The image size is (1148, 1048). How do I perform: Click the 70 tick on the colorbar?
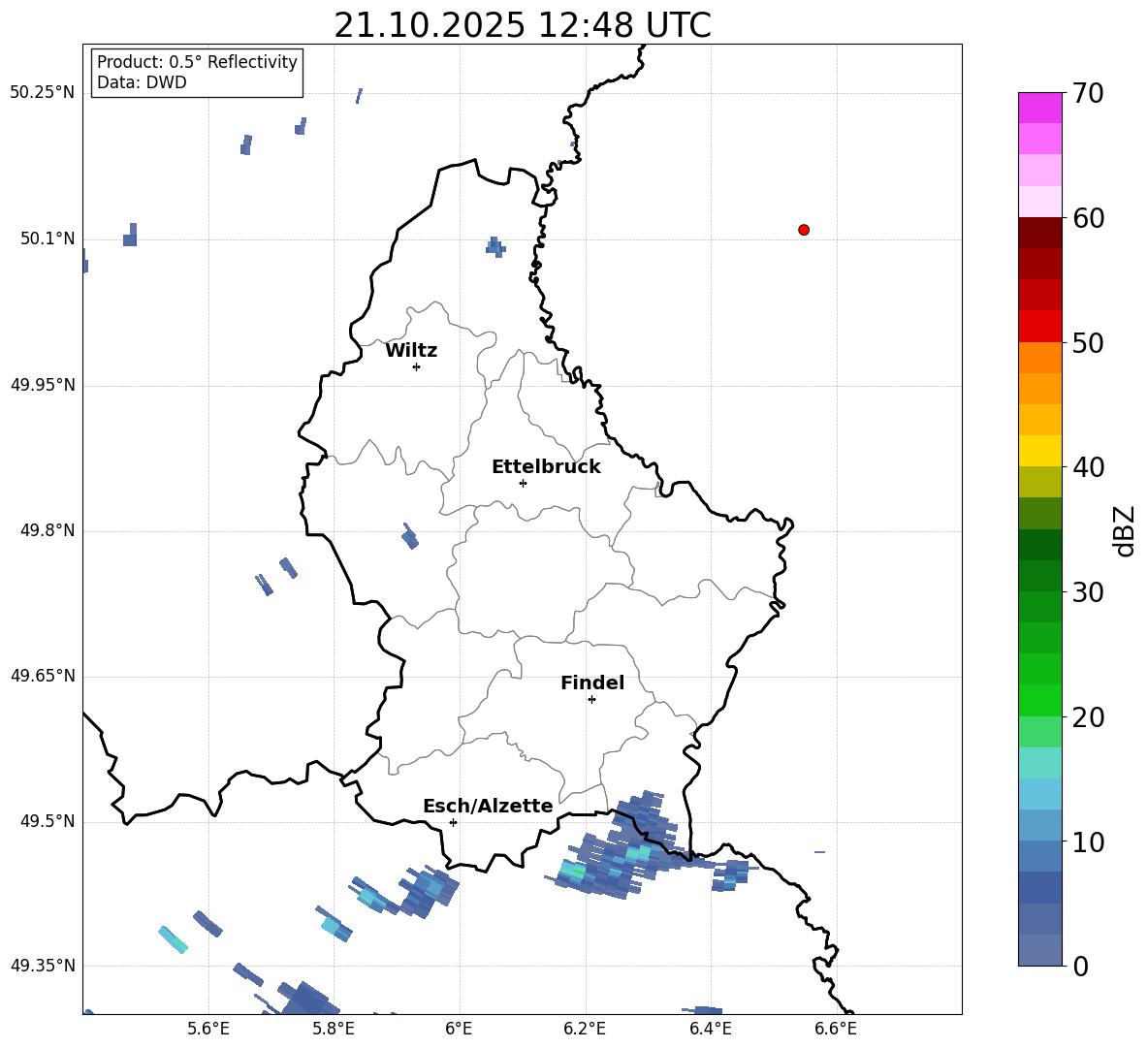pyautogui.click(x=1088, y=93)
